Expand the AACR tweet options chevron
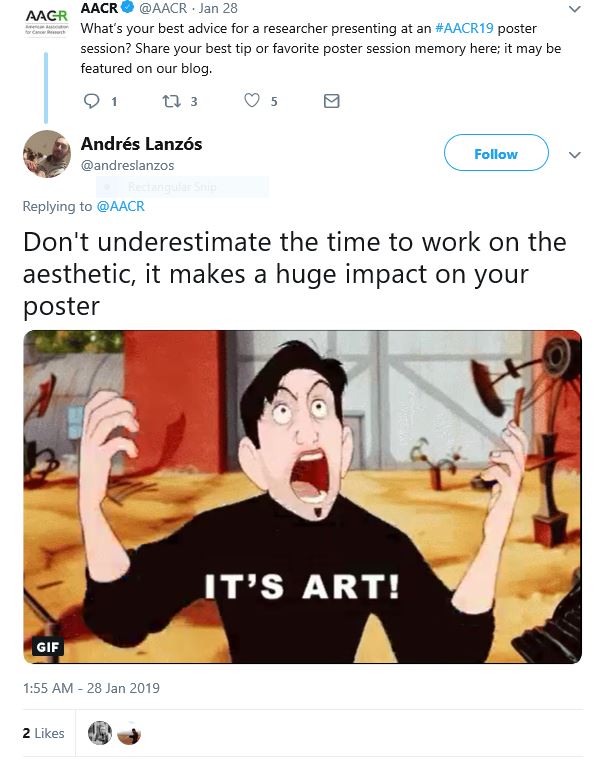The width and height of the screenshot is (594, 768). pyautogui.click(x=575, y=9)
